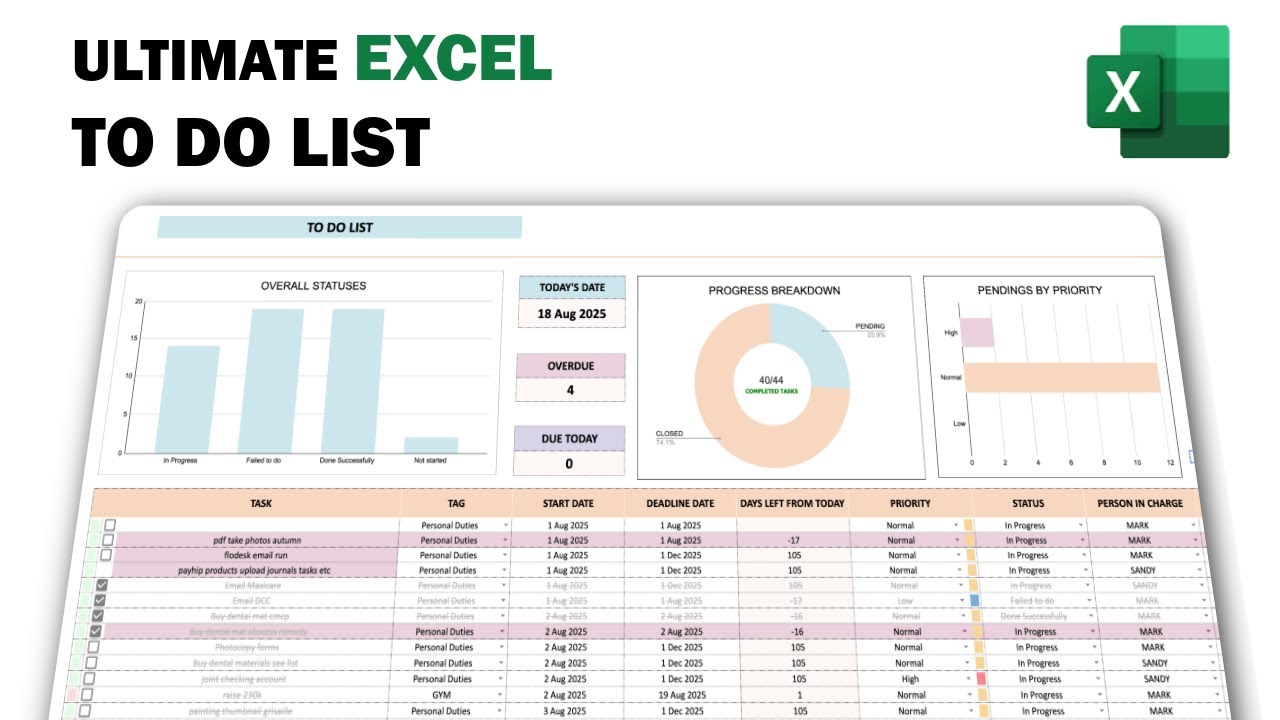Tick the checkbox for pdf take photos autumn
The height and width of the screenshot is (720, 1280).
(x=108, y=540)
